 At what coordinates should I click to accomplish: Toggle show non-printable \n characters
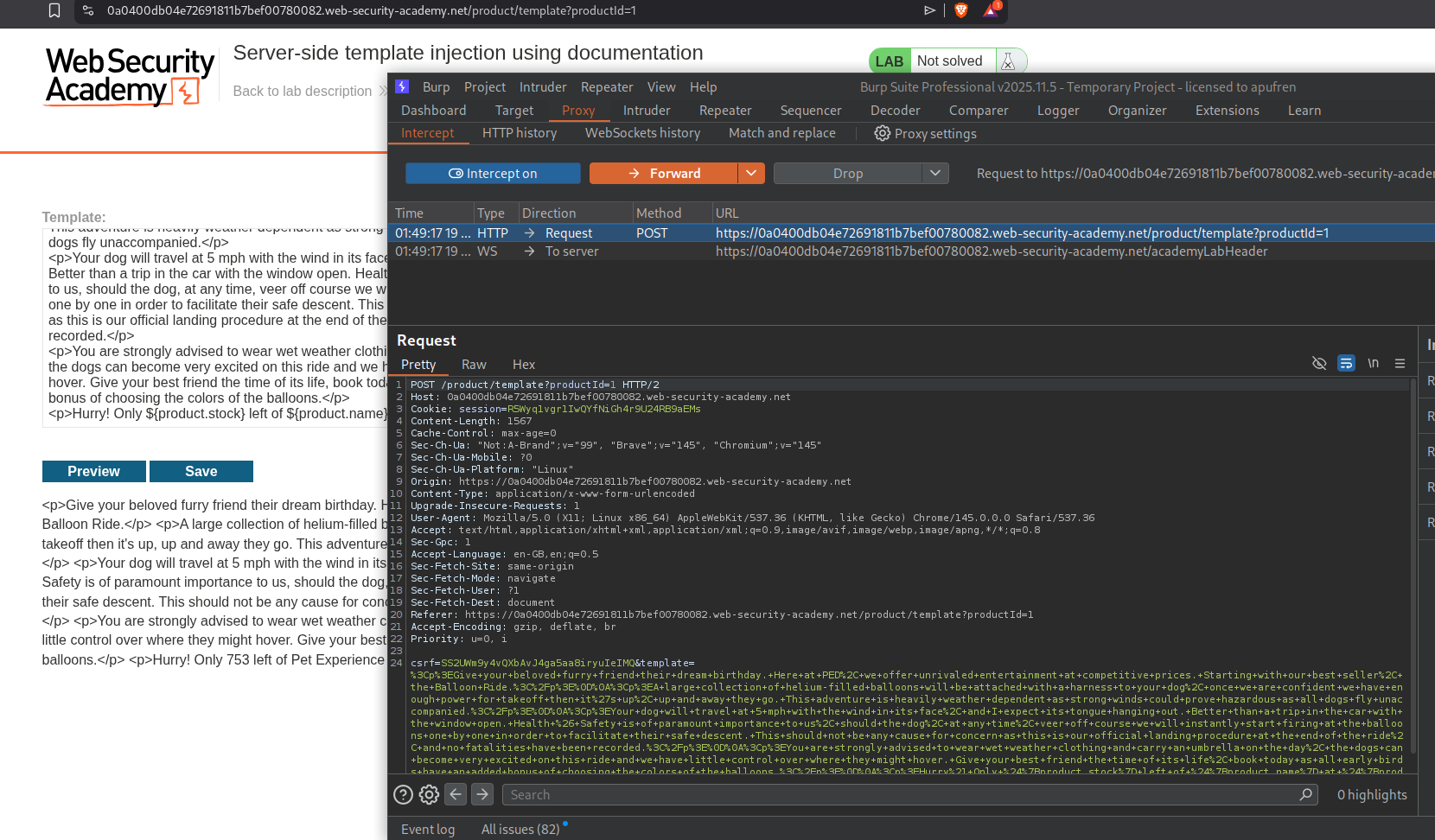[x=1373, y=364]
